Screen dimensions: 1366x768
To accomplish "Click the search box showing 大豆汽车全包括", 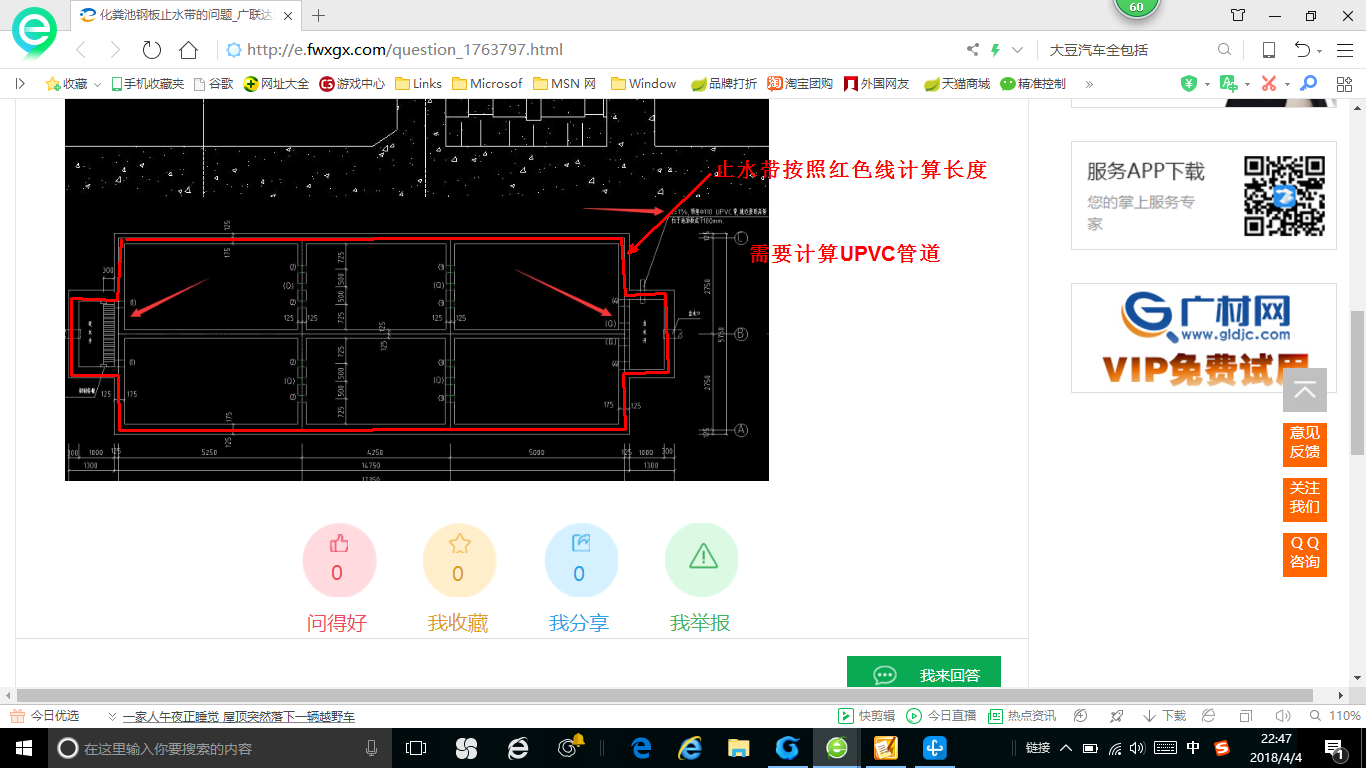I will click(x=1130, y=50).
